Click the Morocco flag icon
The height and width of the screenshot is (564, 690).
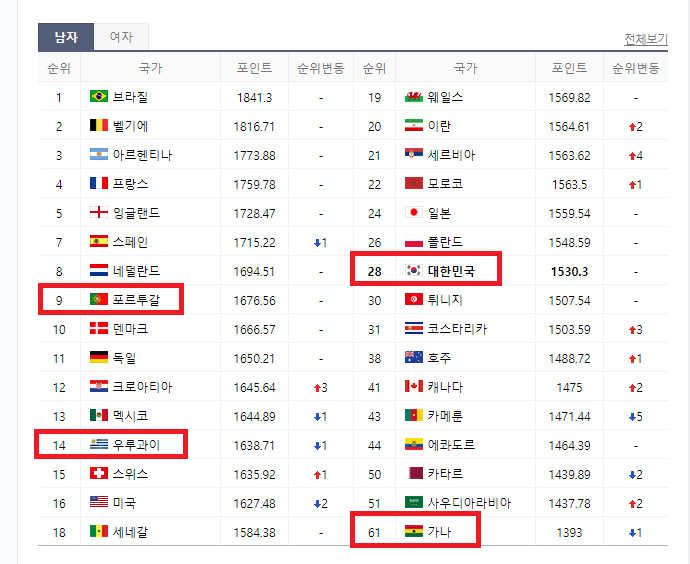click(x=414, y=183)
